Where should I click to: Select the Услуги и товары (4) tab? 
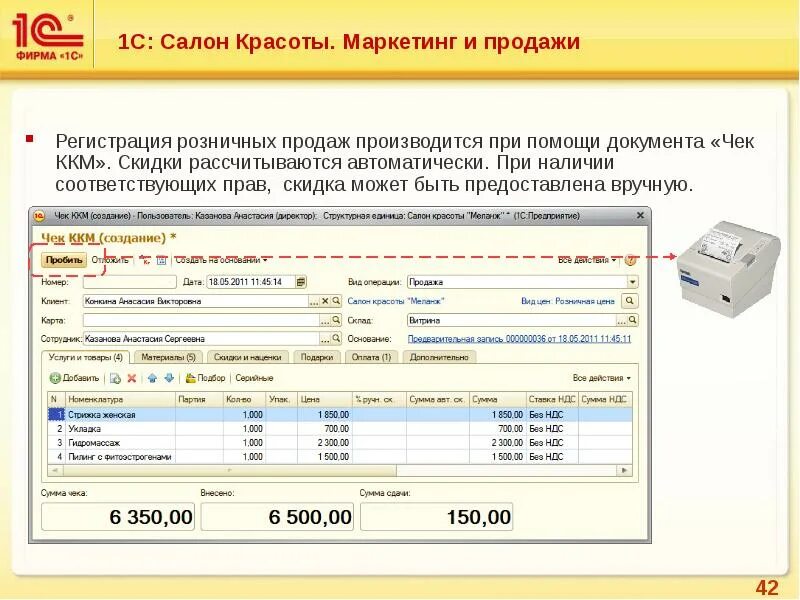pos(86,357)
